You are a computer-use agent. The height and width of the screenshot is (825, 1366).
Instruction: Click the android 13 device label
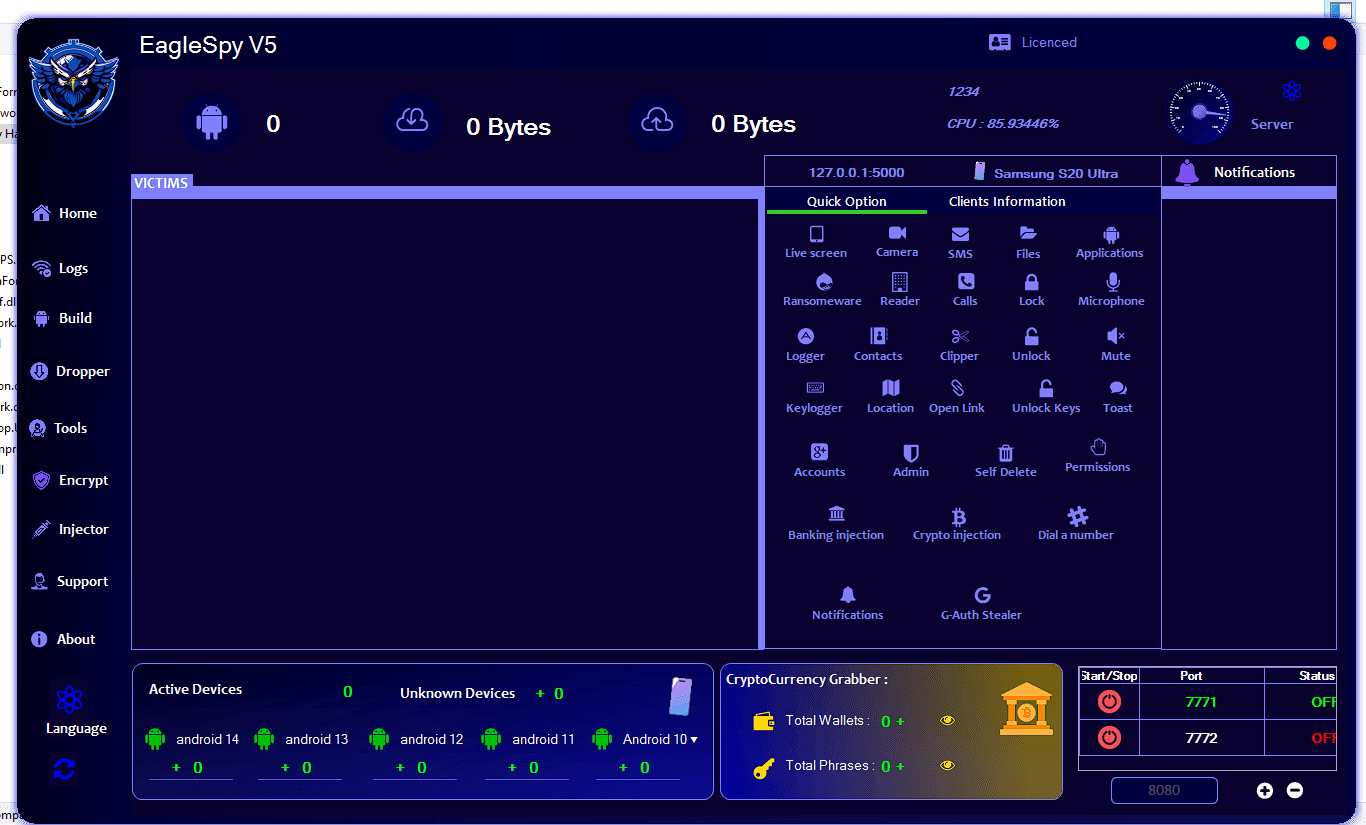tap(316, 740)
